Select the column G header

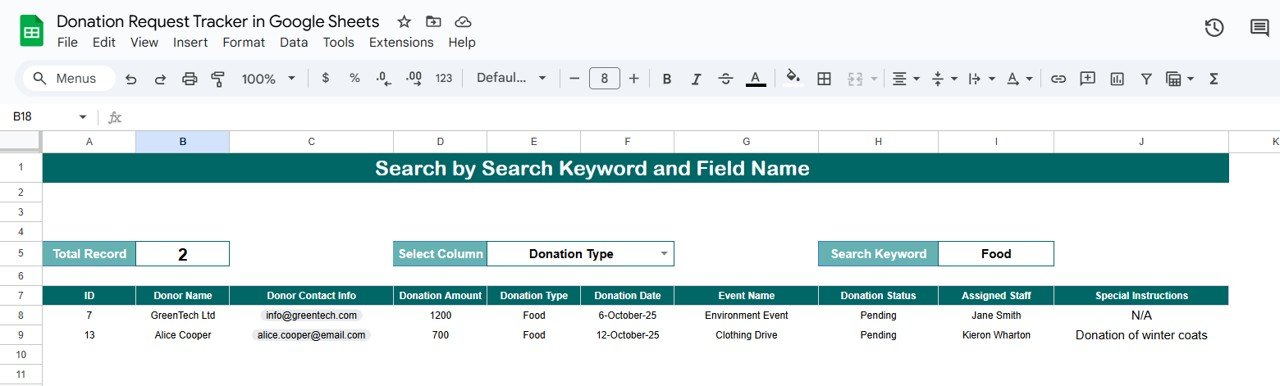pos(746,142)
